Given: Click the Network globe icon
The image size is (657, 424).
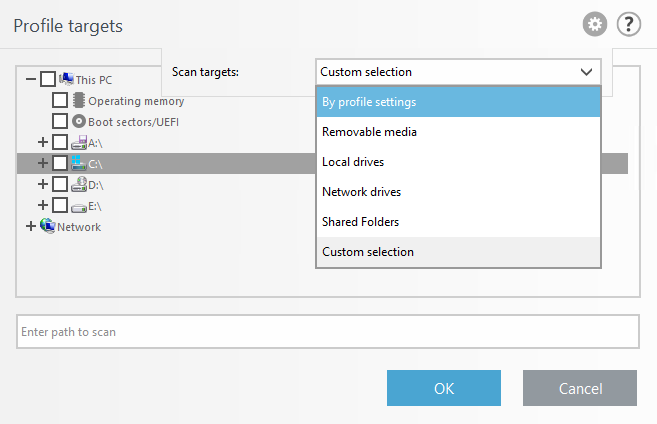Looking at the screenshot, I should point(47,226).
